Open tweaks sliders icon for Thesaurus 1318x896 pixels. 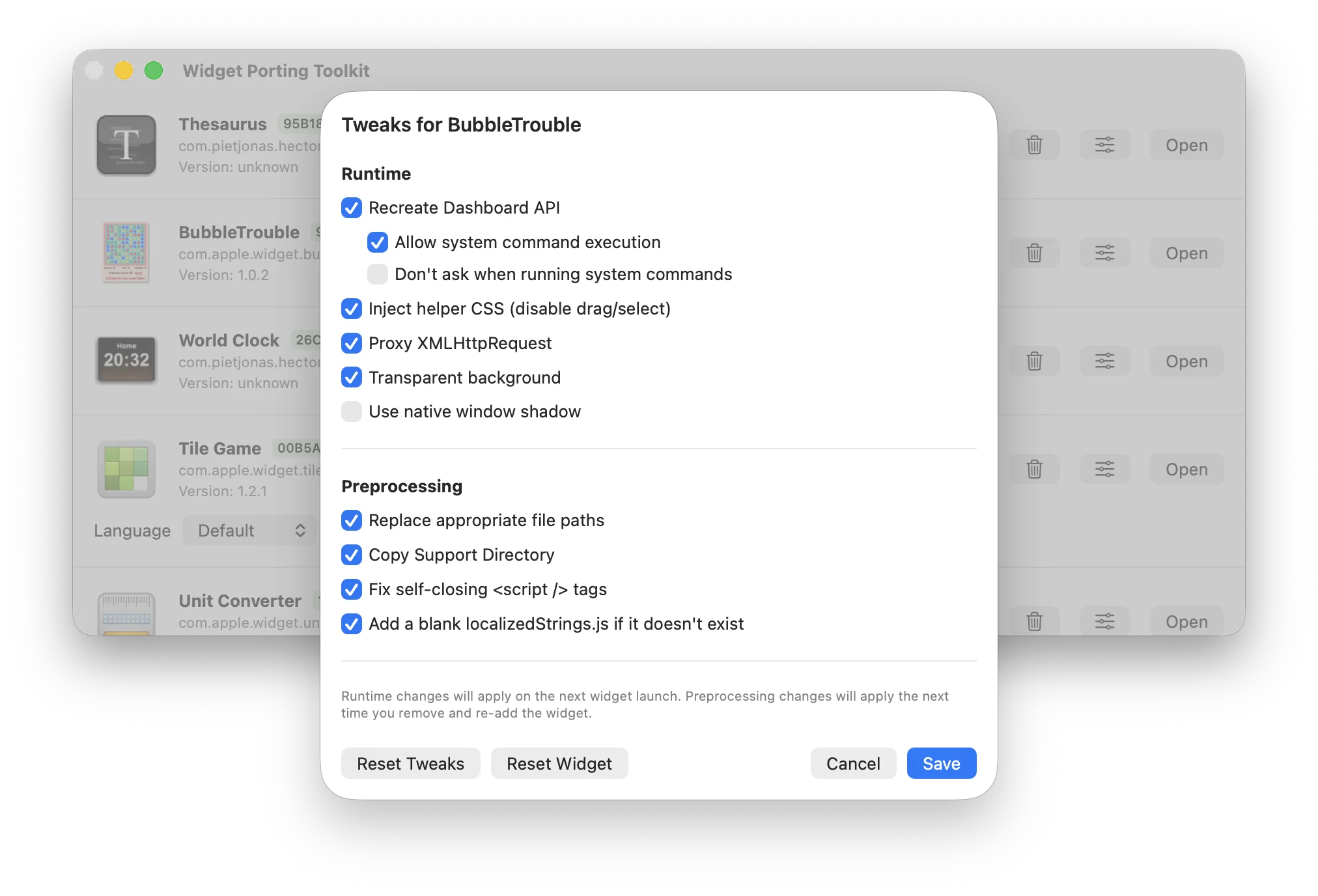point(1104,145)
